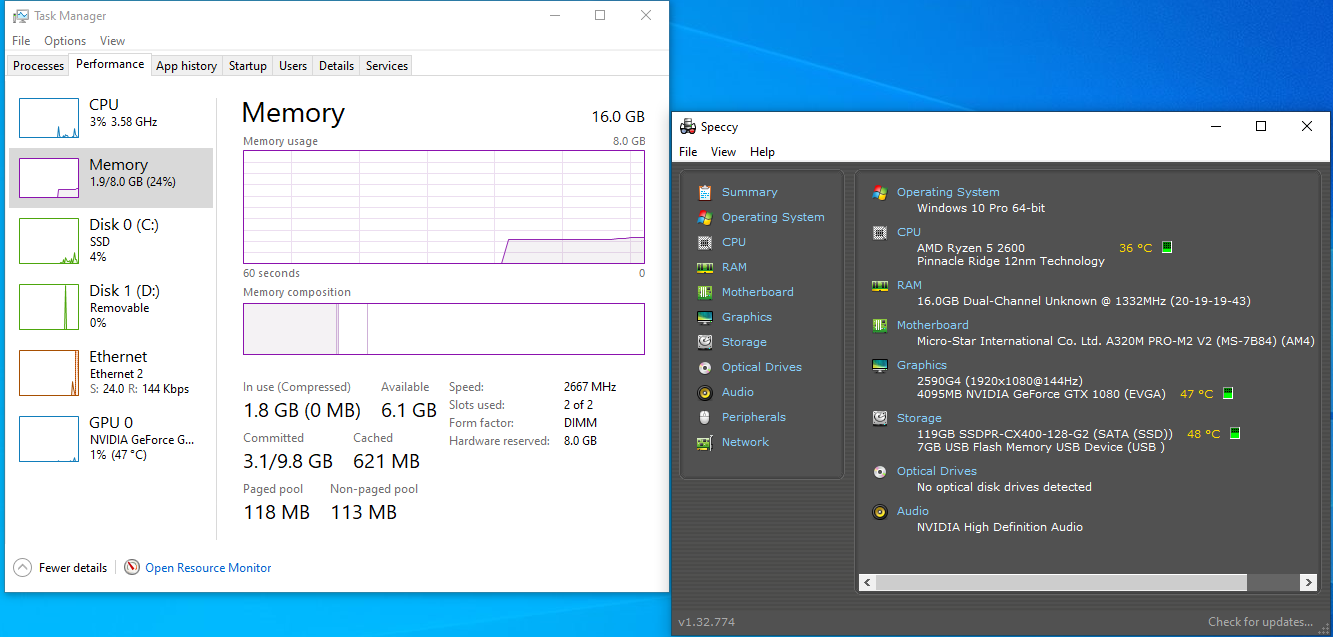Click the CPU chip icon in Speccy sidebar
The width and height of the screenshot is (1333, 637).
click(x=705, y=242)
